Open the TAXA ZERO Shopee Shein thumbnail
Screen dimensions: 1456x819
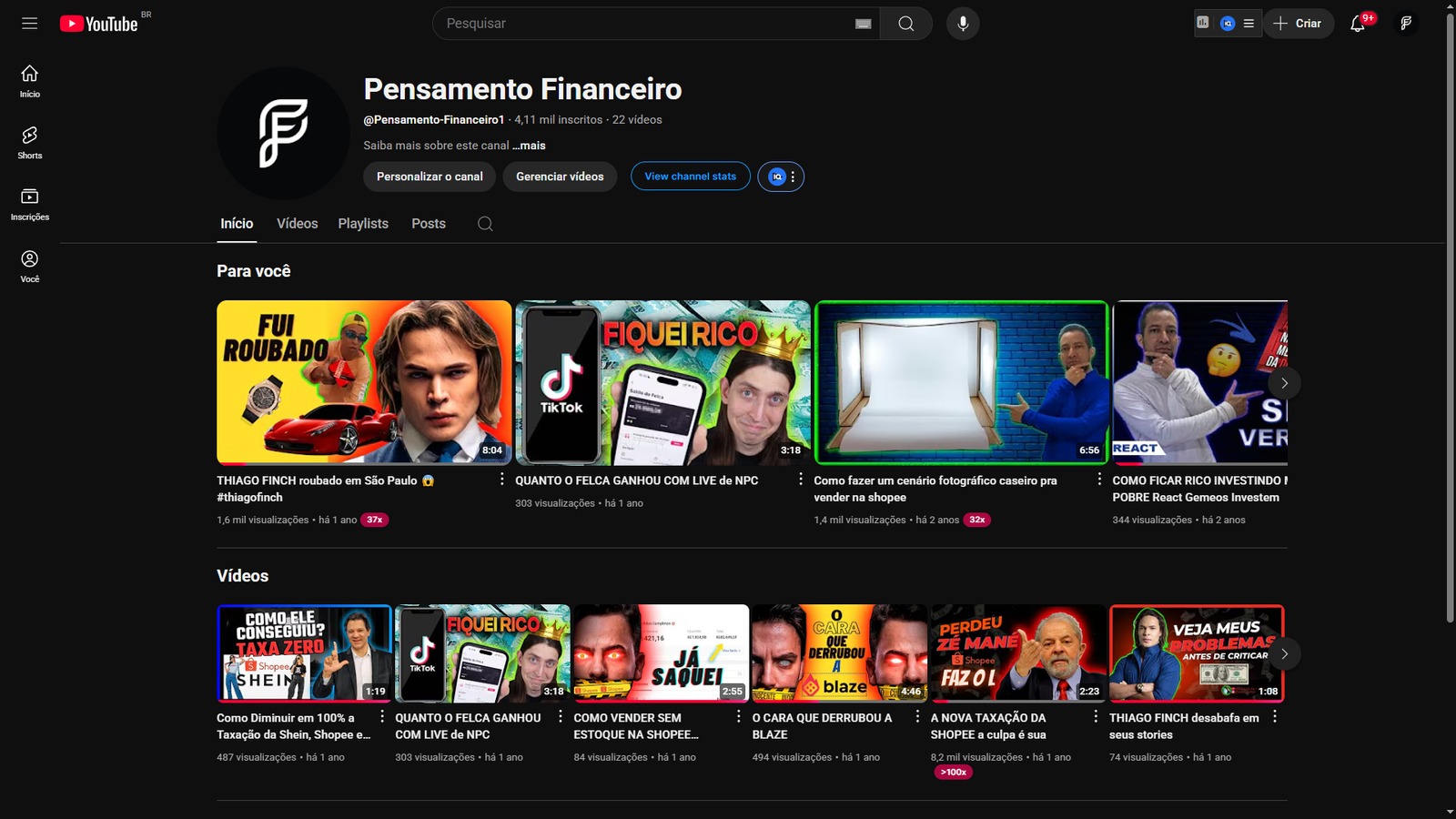(304, 653)
